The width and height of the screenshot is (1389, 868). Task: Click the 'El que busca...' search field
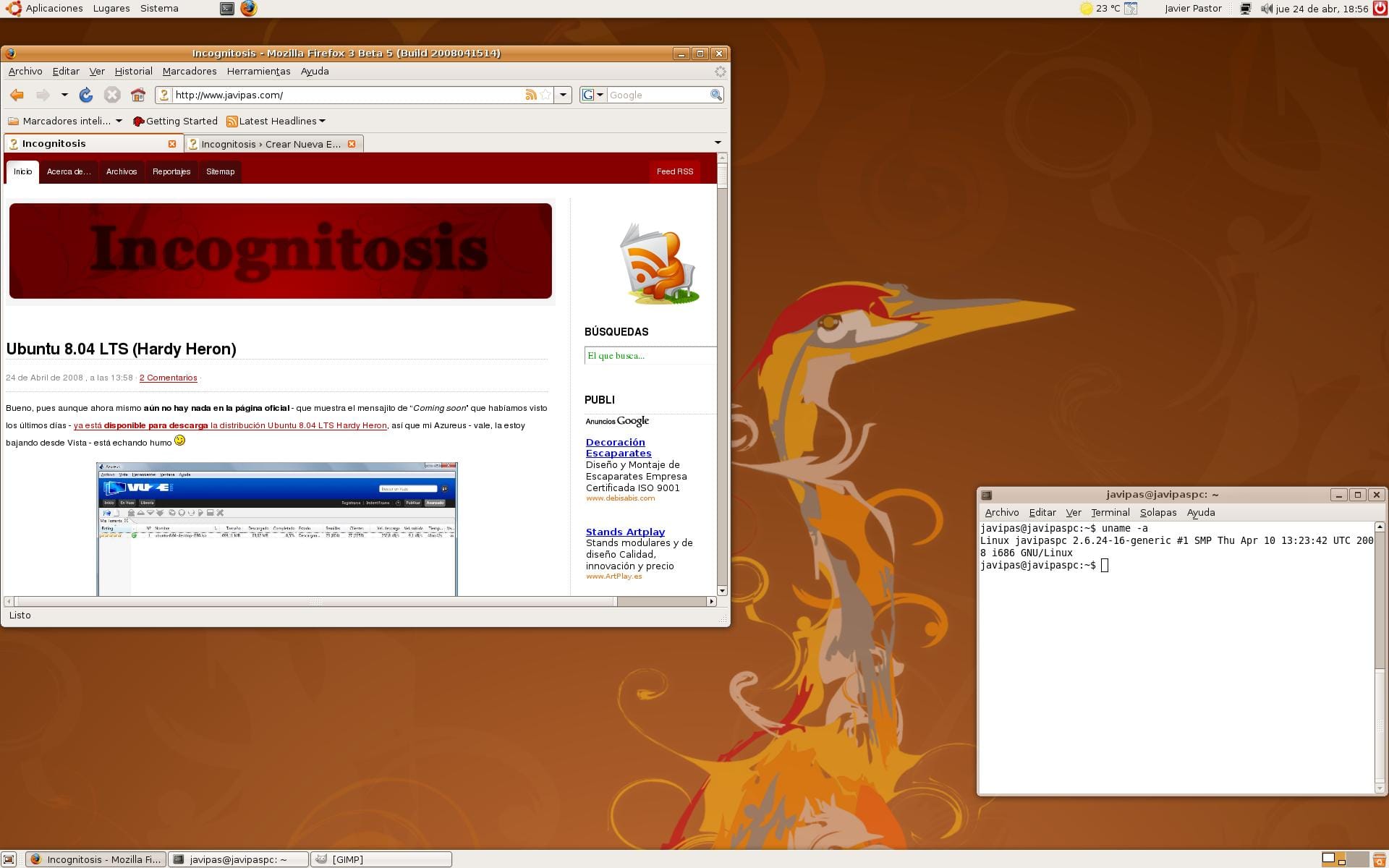pos(649,355)
